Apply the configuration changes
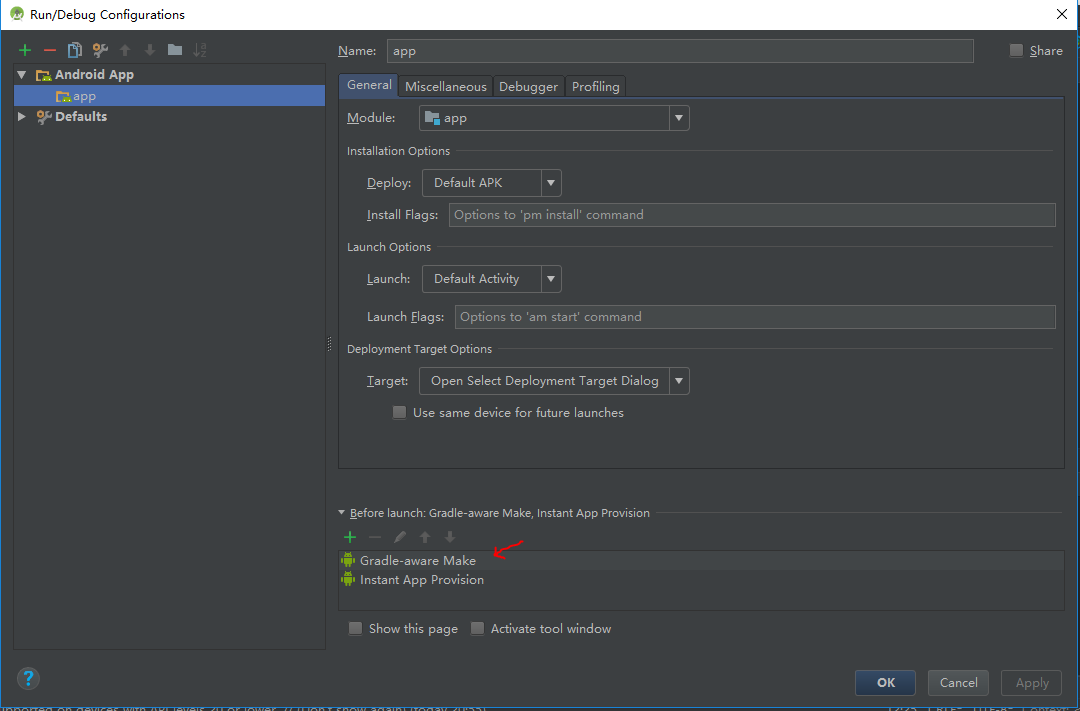This screenshot has width=1080, height=711. pyautogui.click(x=1031, y=682)
